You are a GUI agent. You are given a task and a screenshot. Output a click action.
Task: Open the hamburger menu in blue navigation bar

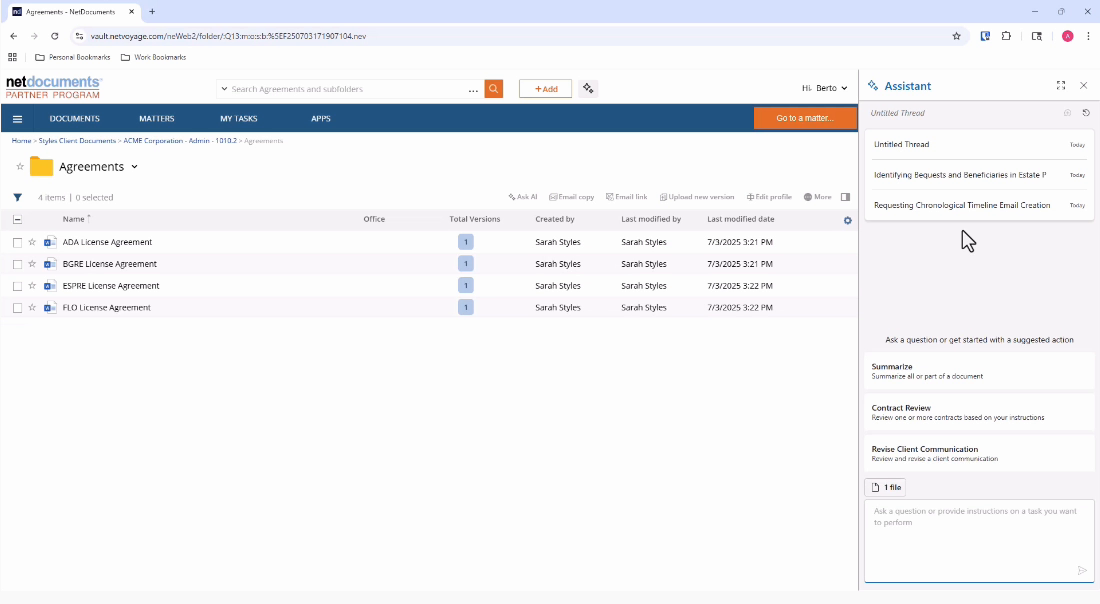(x=18, y=119)
